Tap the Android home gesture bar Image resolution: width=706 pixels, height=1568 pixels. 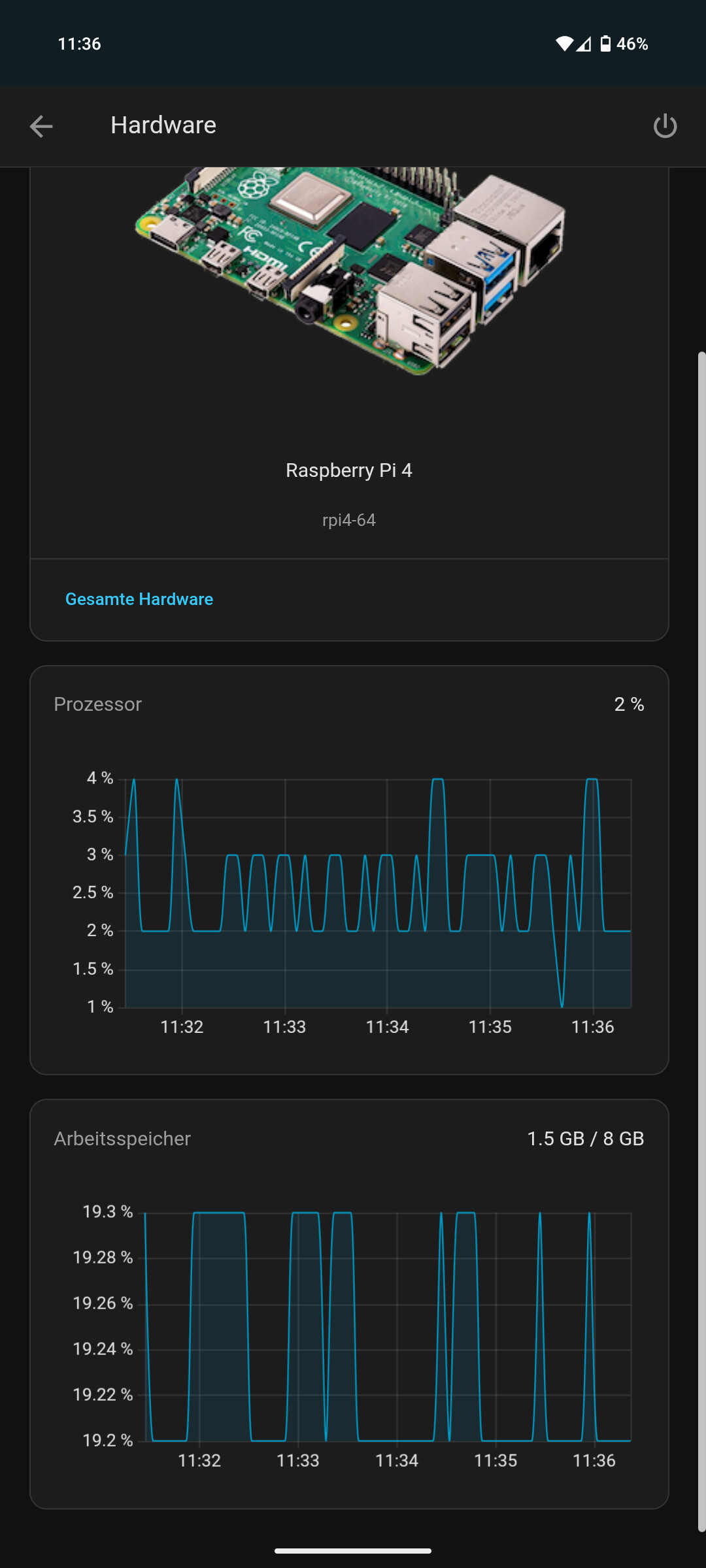[x=353, y=1550]
